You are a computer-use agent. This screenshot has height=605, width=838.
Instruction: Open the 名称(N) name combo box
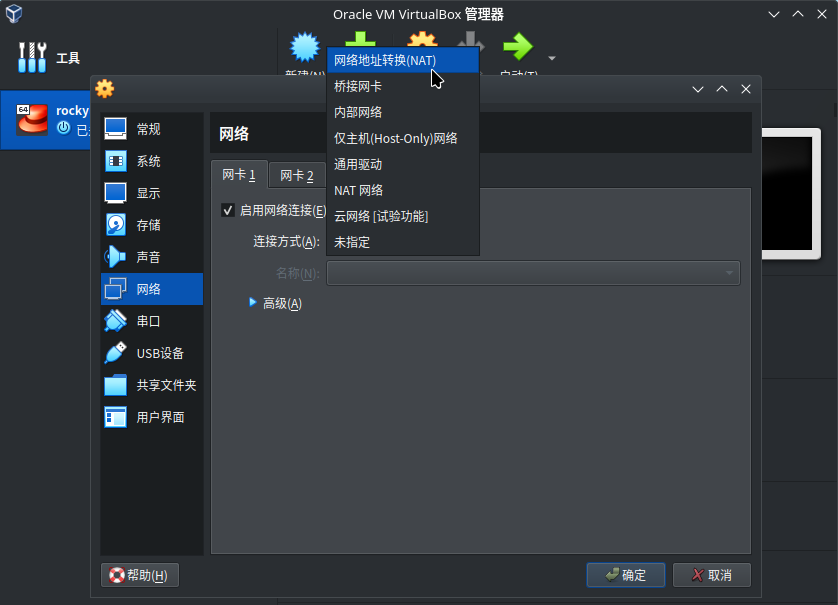pos(533,273)
